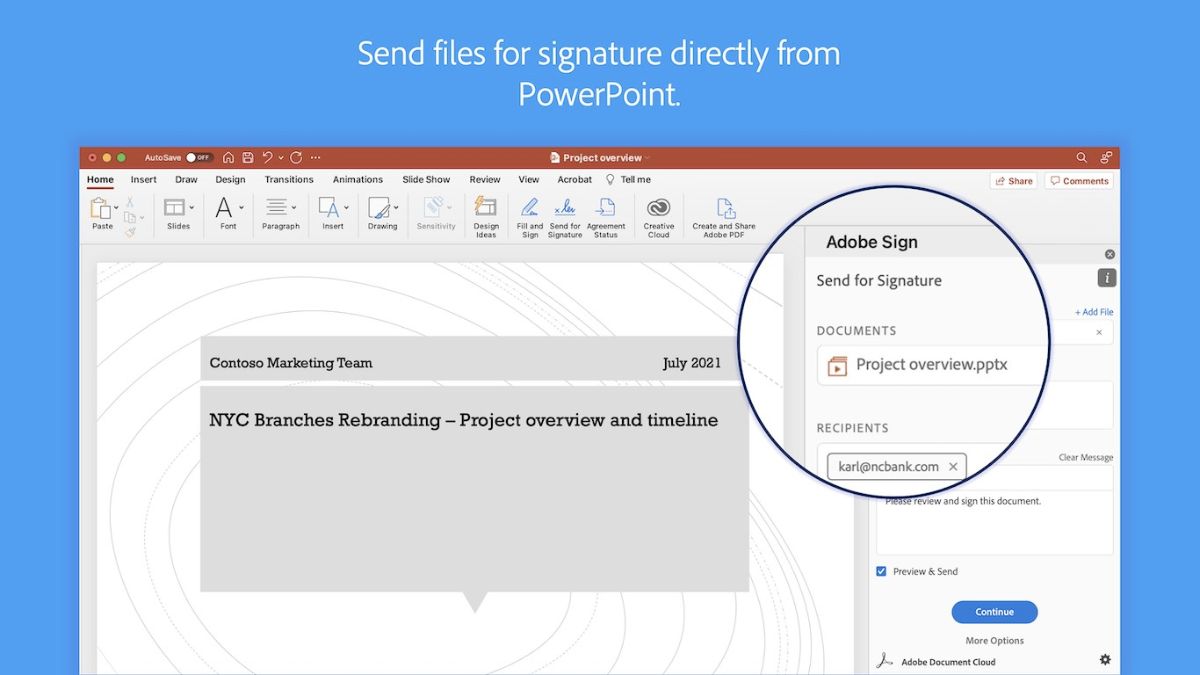Click the message text box in Adobe Sign
The width and height of the screenshot is (1200, 675).
pos(994,522)
